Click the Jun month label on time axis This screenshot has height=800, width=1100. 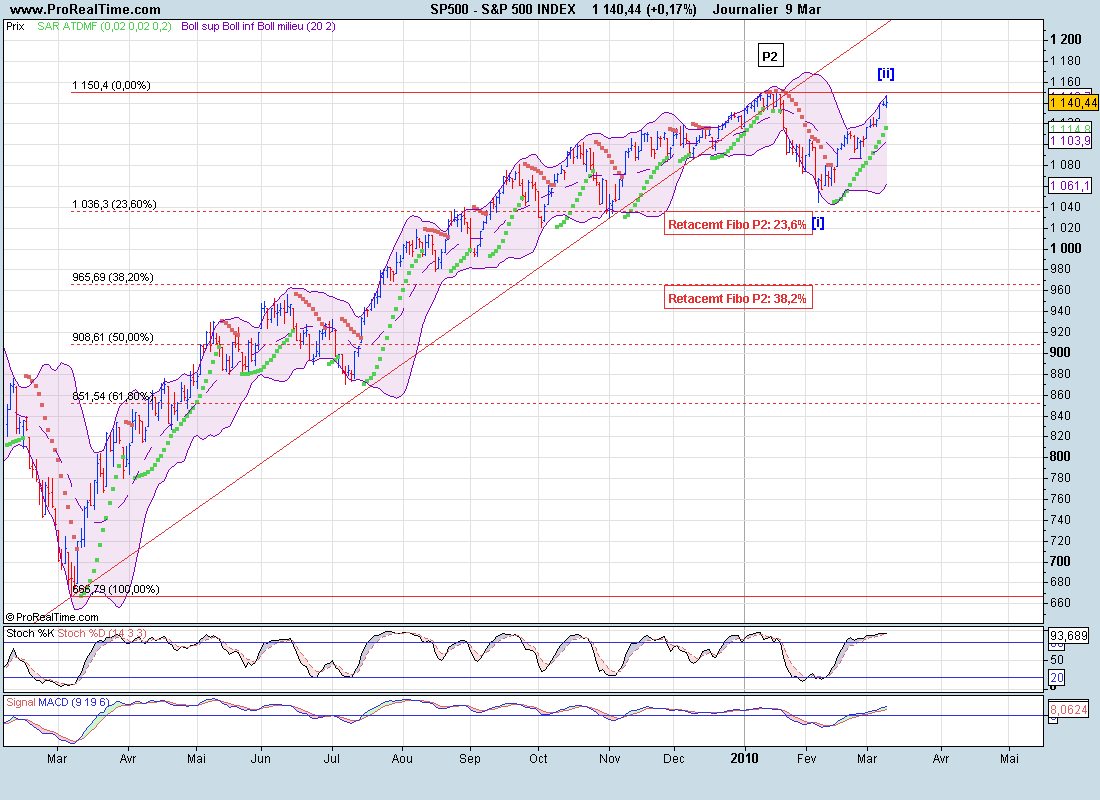pyautogui.click(x=261, y=759)
